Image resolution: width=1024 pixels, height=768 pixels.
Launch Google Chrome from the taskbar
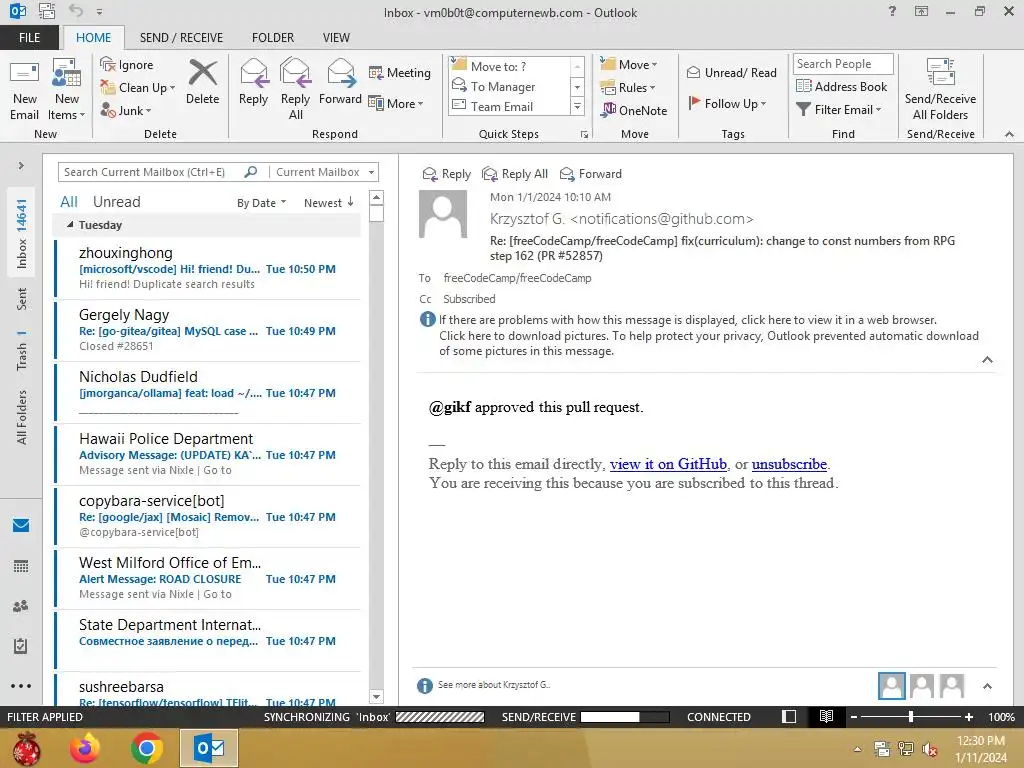coord(147,748)
